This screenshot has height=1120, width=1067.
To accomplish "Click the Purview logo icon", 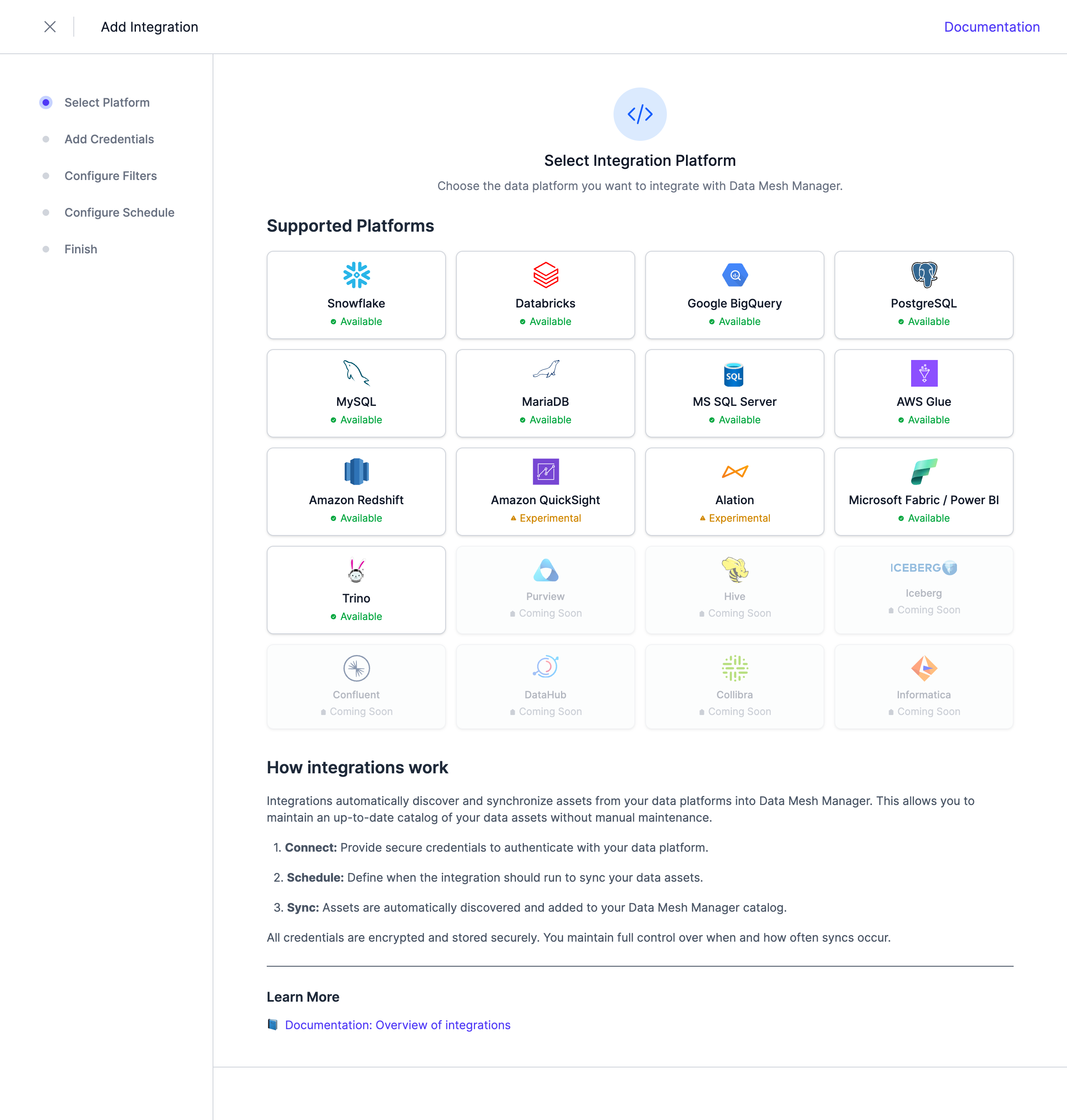I will pos(546,570).
